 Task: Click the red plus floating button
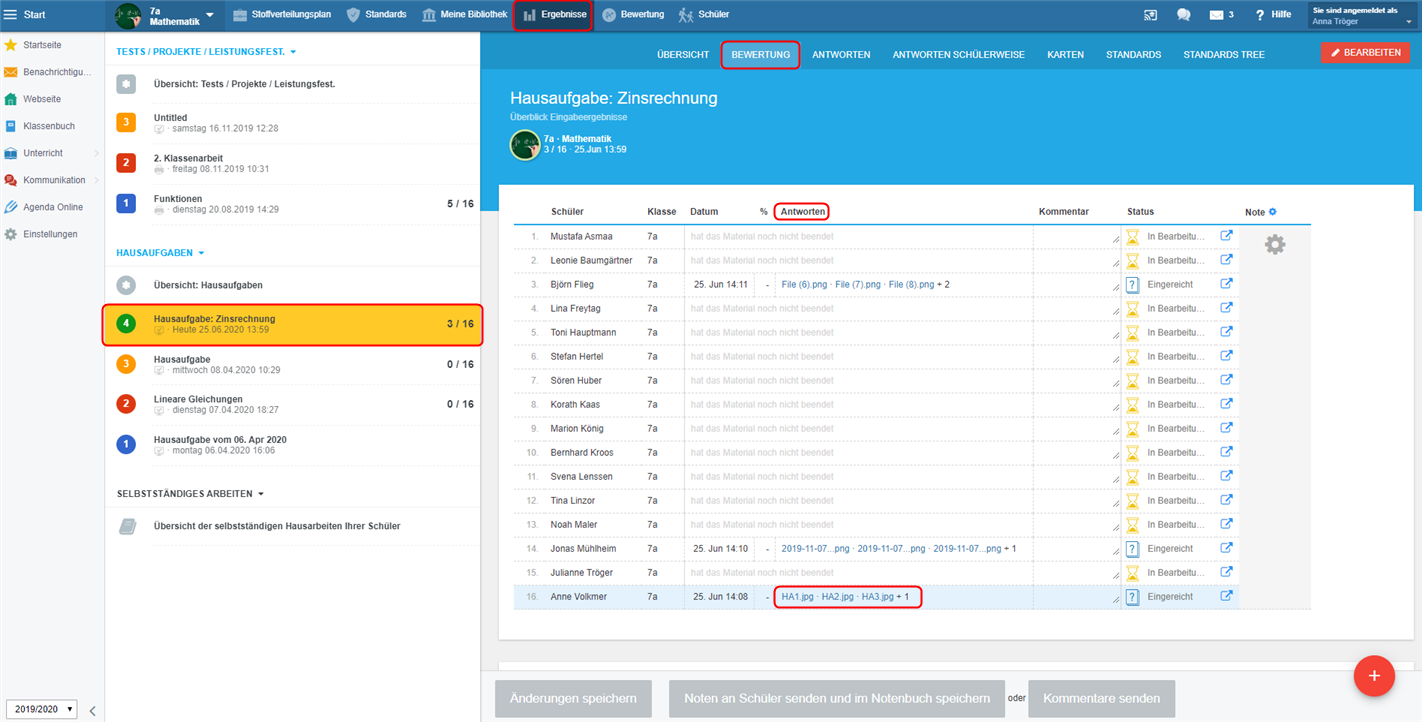1373,676
